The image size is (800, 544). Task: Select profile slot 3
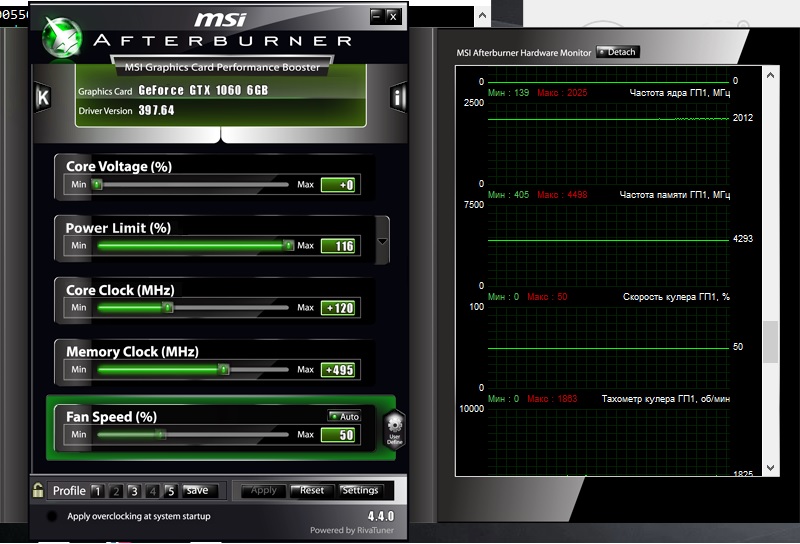pos(134,491)
